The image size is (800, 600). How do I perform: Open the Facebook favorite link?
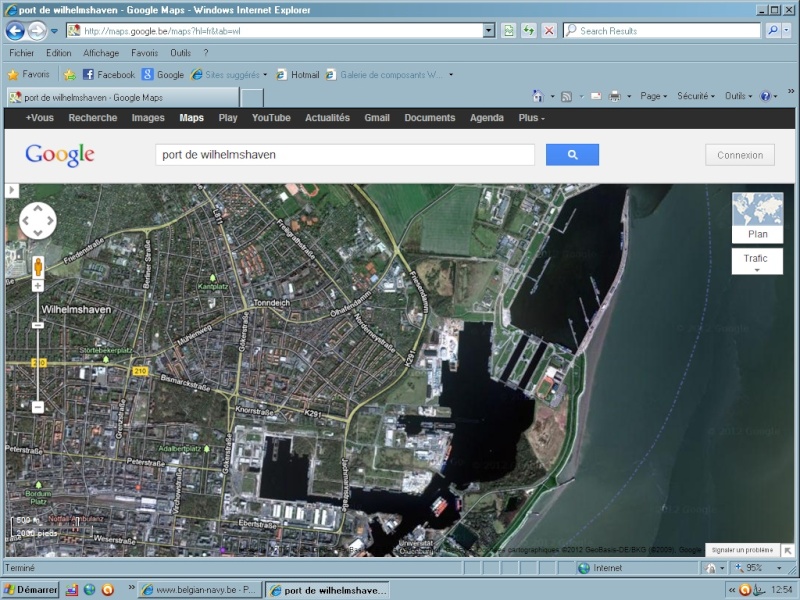click(x=109, y=74)
